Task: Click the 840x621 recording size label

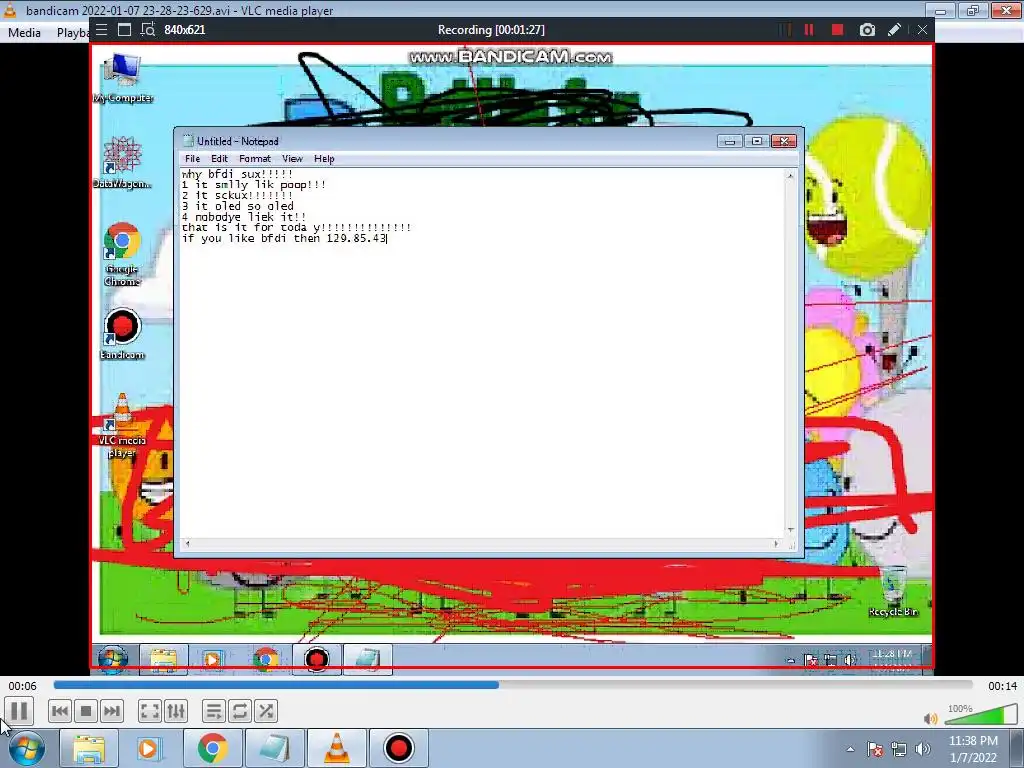Action: [x=185, y=29]
